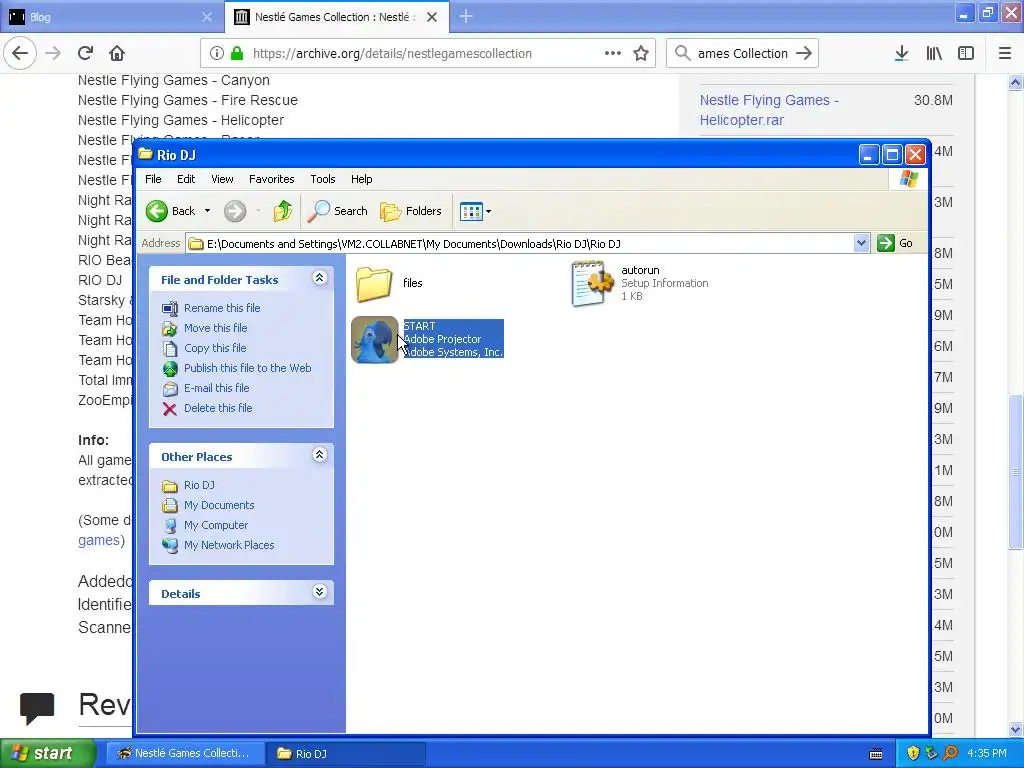The image size is (1024, 768).
Task: Switch to Nestlé Games Collection taskbar item
Action: pyautogui.click(x=185, y=754)
